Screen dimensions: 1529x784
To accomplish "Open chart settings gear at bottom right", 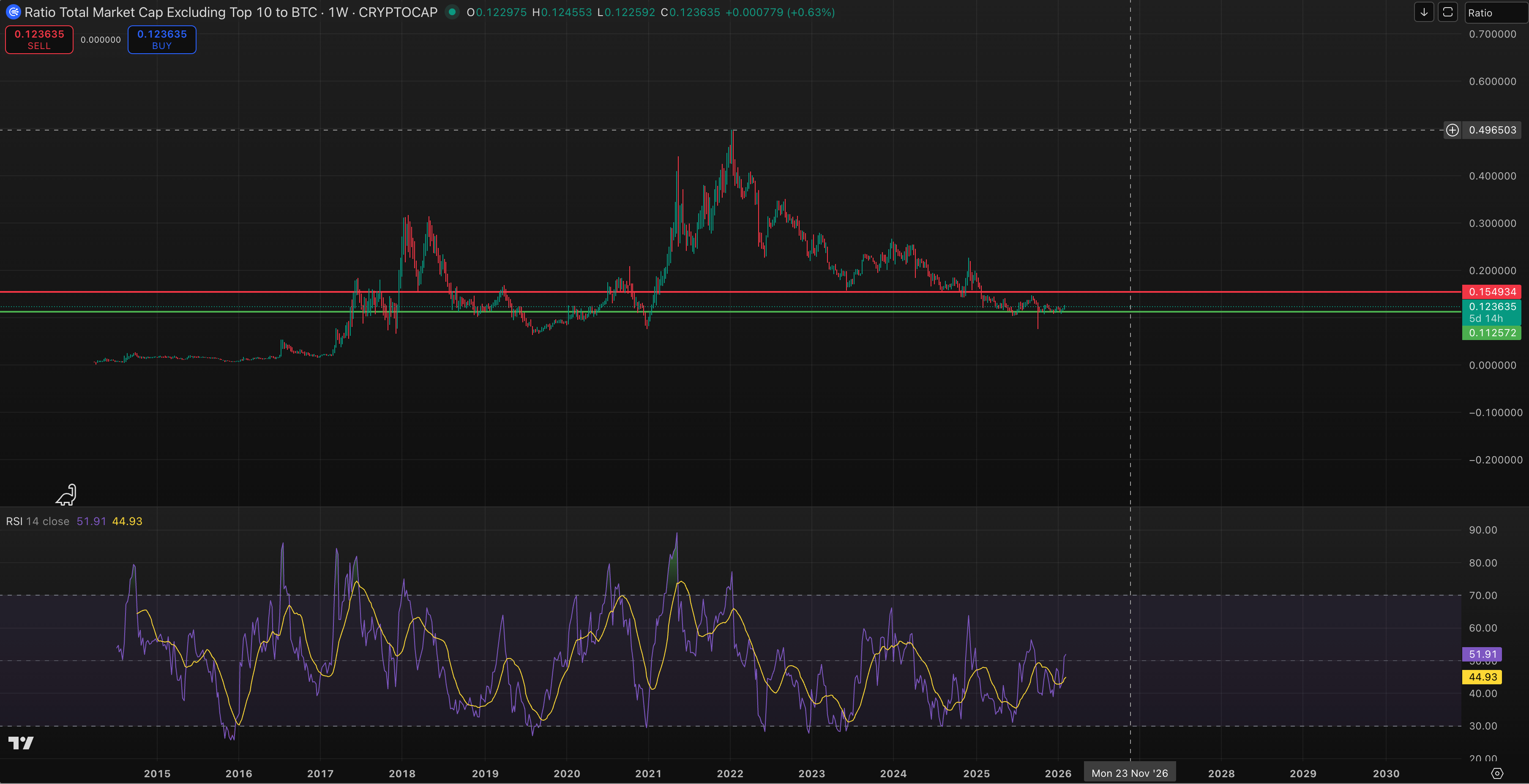I will click(x=1497, y=773).
